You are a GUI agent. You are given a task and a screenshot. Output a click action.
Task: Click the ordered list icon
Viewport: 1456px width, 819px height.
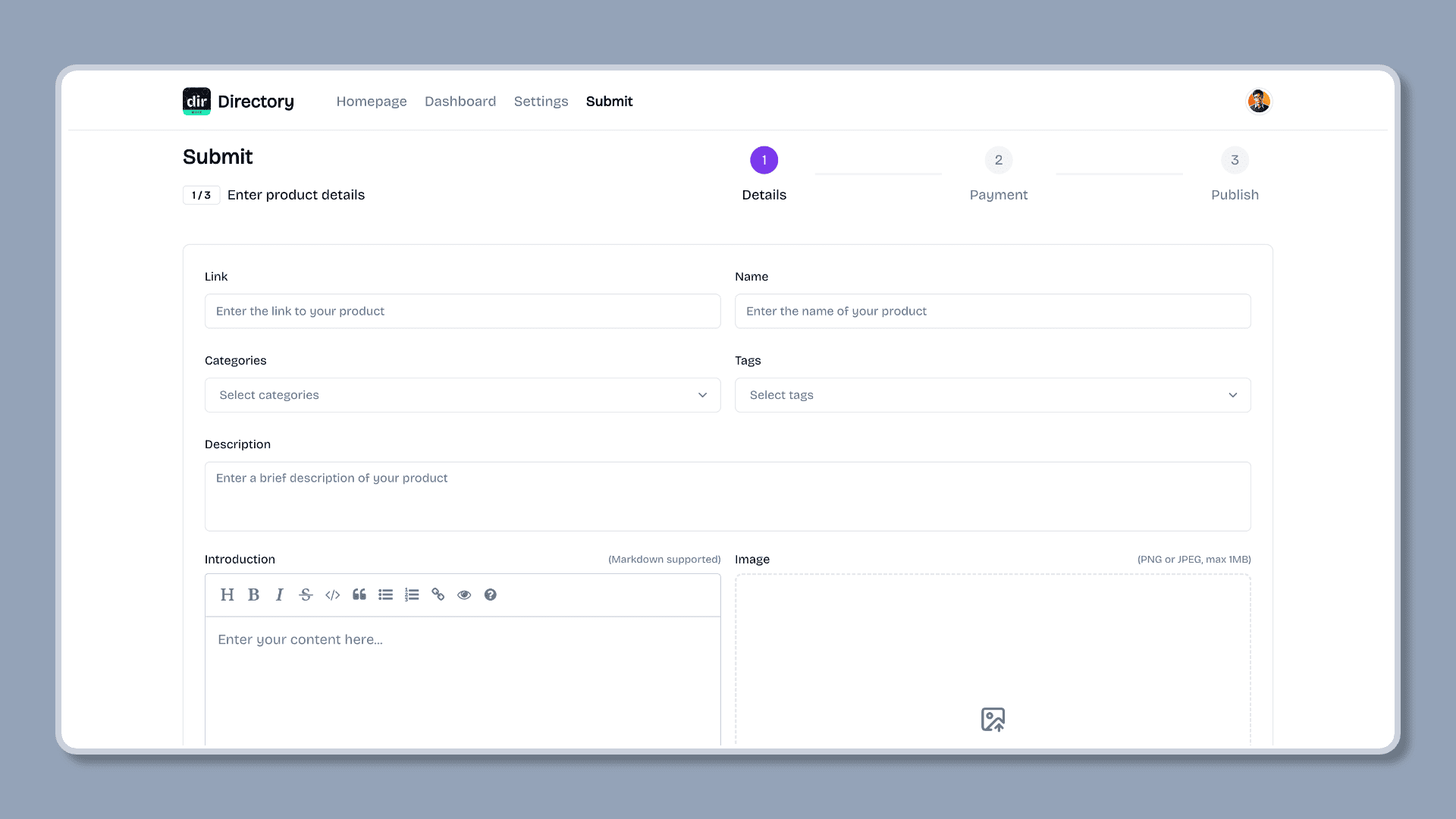(x=412, y=594)
